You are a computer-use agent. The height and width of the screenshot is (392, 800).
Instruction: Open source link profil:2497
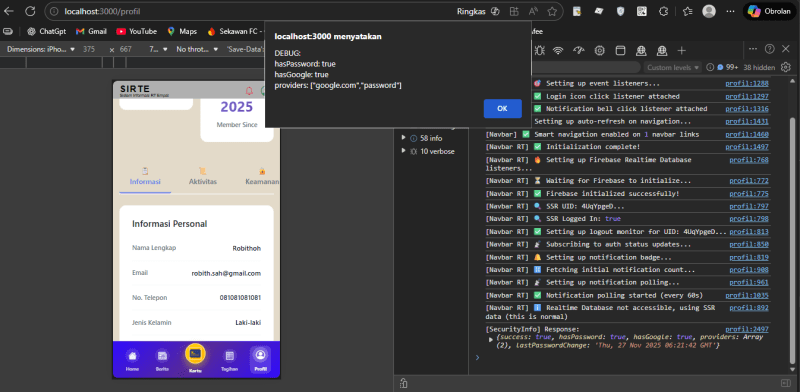pyautogui.click(x=747, y=329)
